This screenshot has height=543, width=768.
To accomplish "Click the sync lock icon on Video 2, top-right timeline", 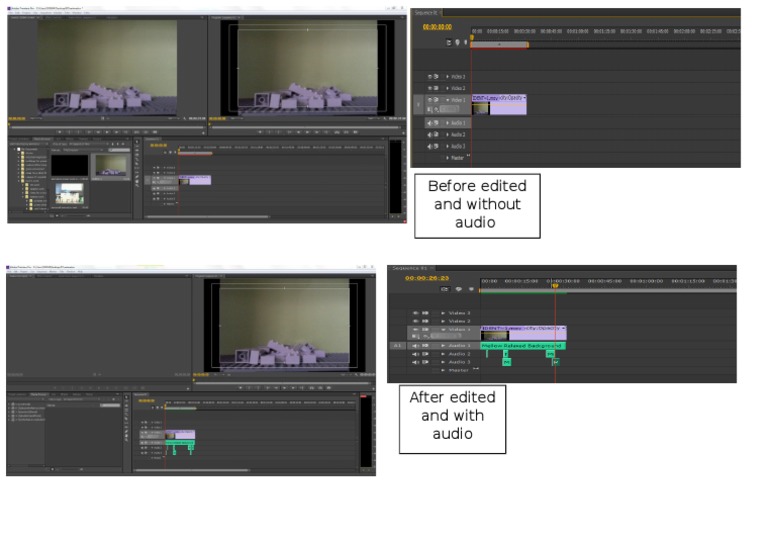I will [438, 88].
